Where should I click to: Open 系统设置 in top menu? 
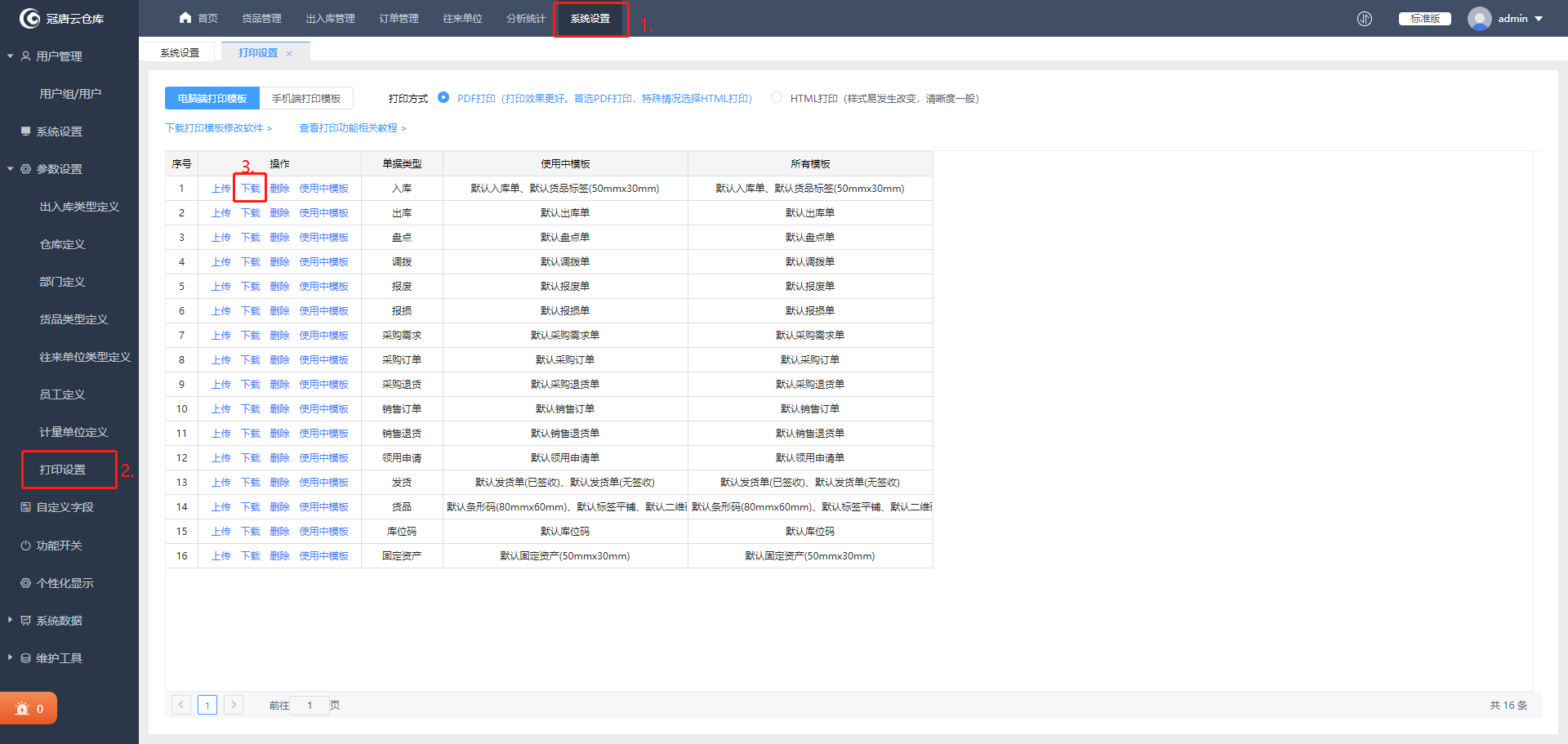[590, 19]
